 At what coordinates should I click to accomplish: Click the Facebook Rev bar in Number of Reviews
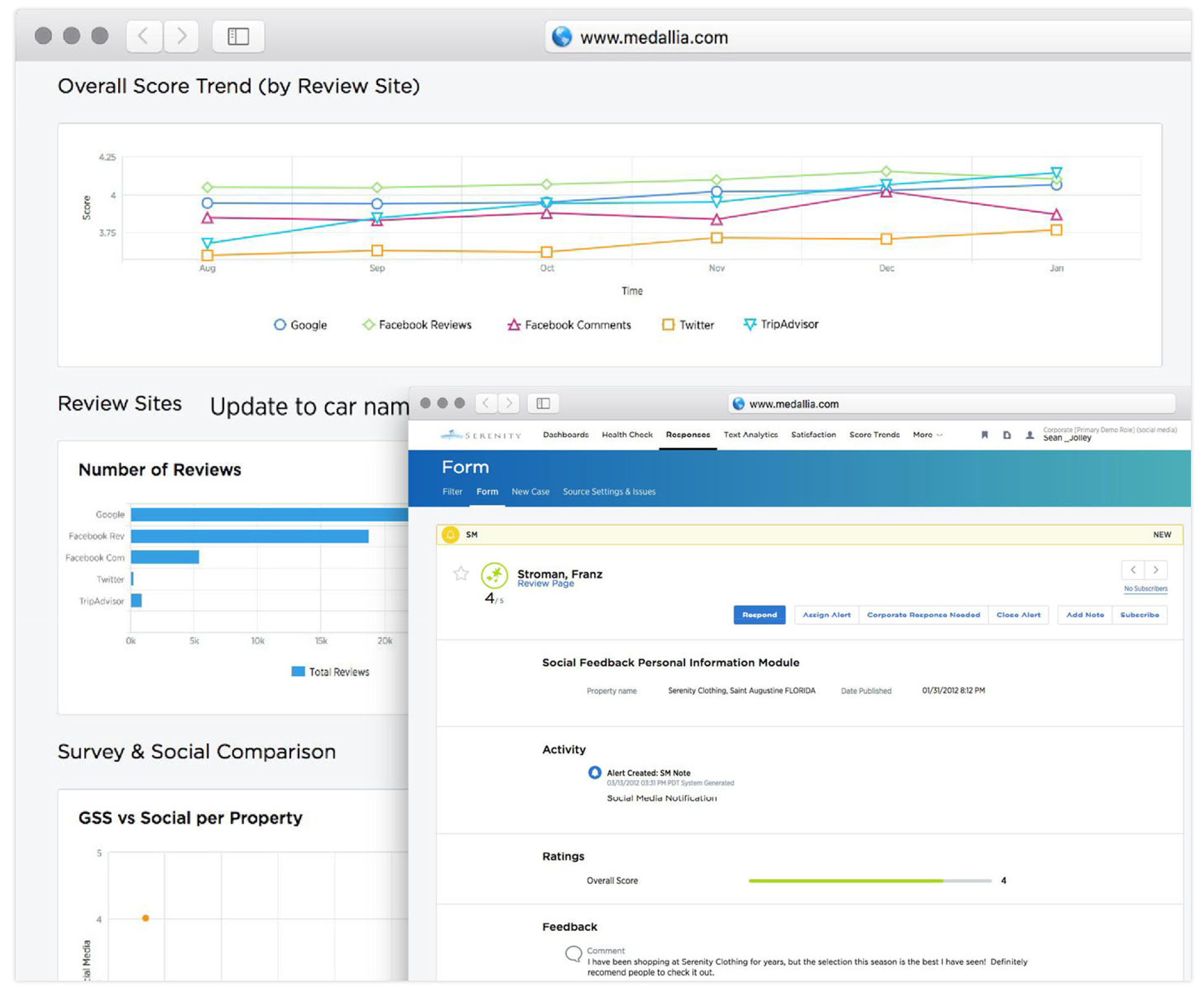(x=249, y=536)
